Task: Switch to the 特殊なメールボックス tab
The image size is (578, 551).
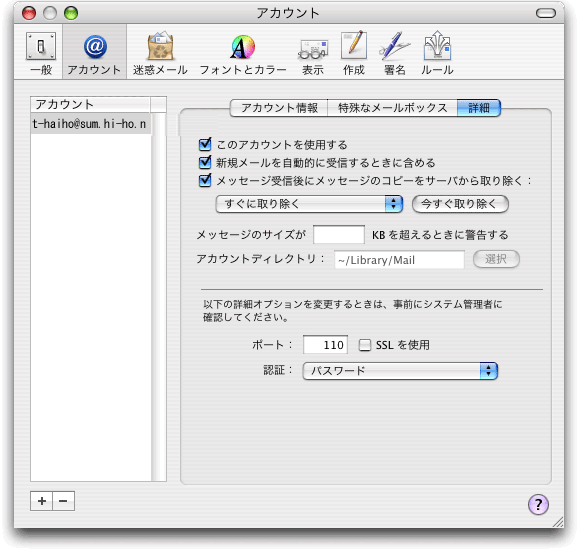Action: click(x=392, y=108)
